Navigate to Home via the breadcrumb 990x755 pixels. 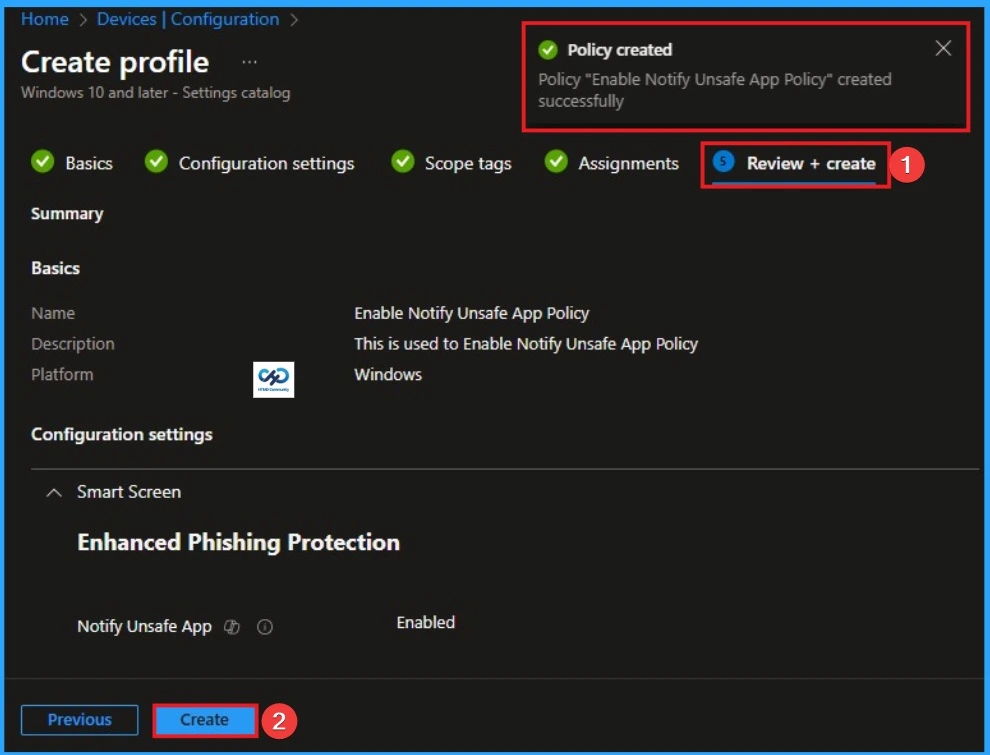click(43, 18)
